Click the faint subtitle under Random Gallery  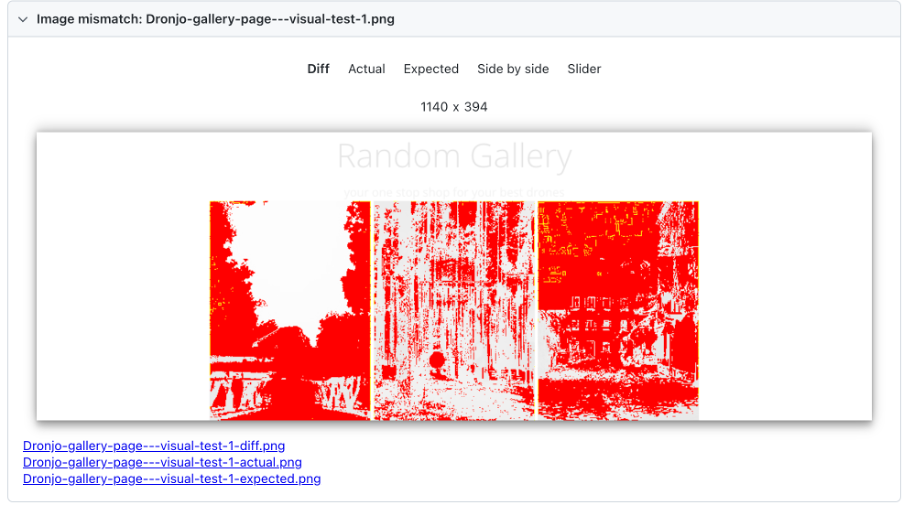tap(454, 191)
